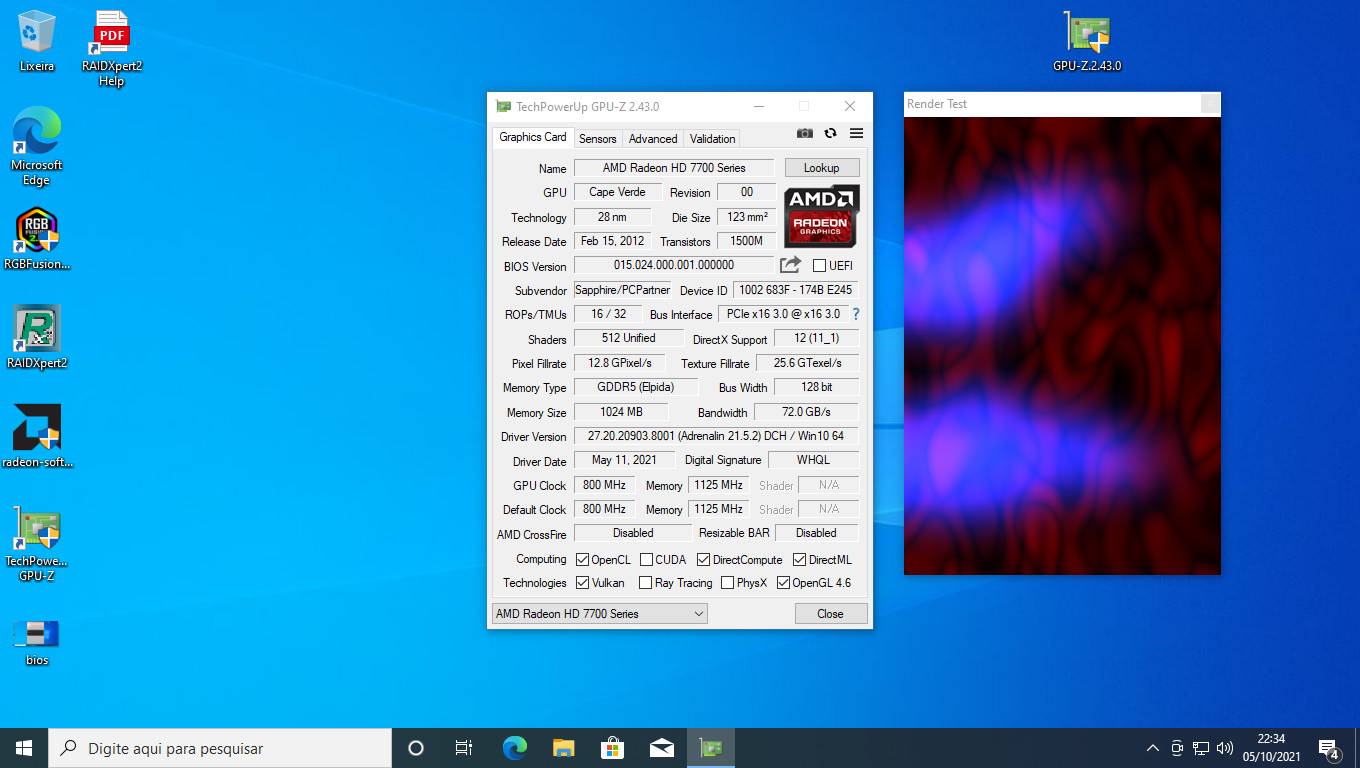1360x768 pixels.
Task: Open the bios desktop icon
Action: 37,643
